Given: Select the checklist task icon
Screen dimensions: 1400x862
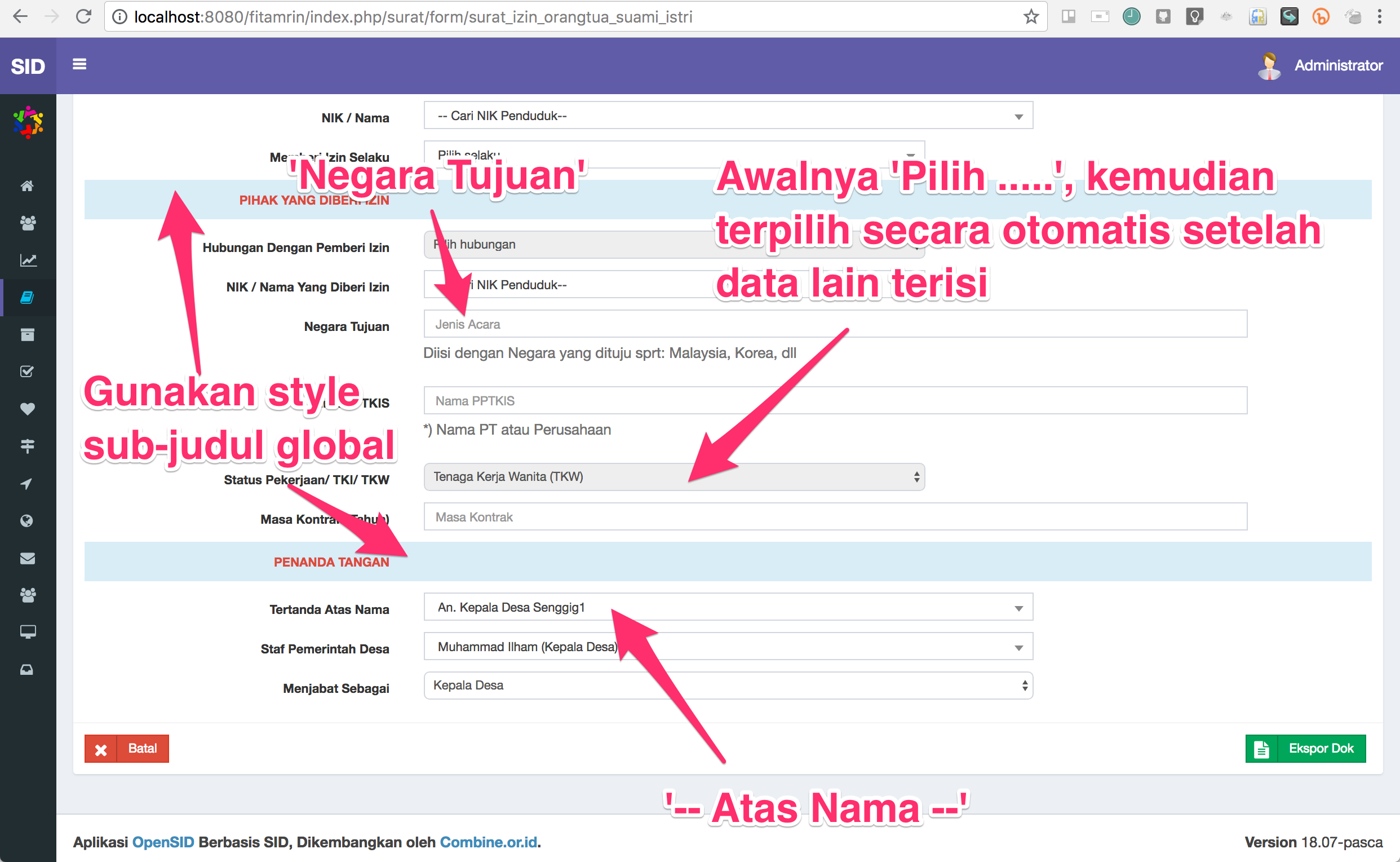Looking at the screenshot, I should pyautogui.click(x=28, y=371).
